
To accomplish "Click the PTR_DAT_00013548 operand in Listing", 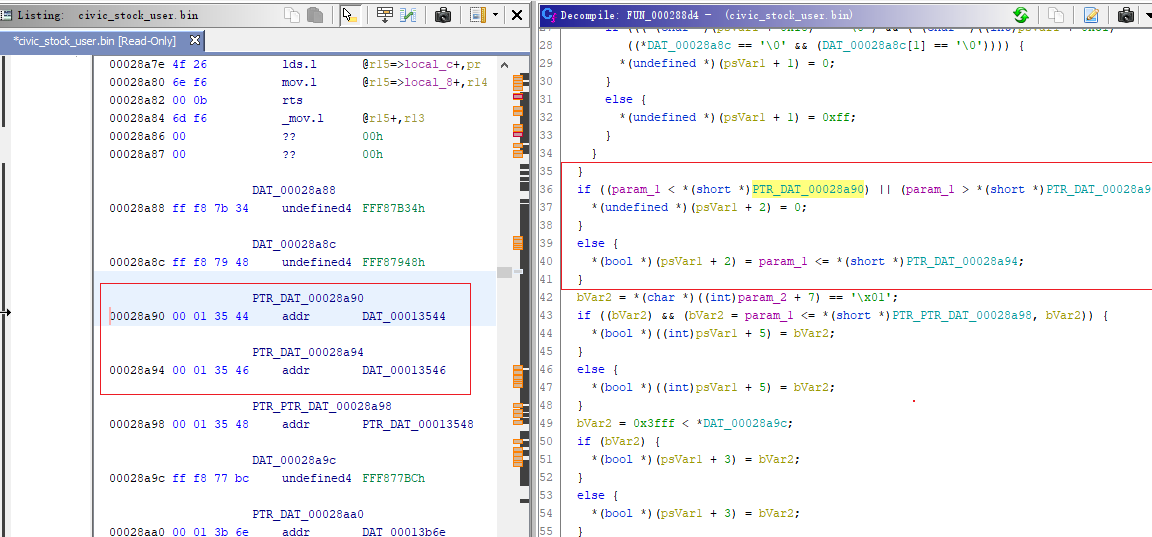I will coord(417,425).
